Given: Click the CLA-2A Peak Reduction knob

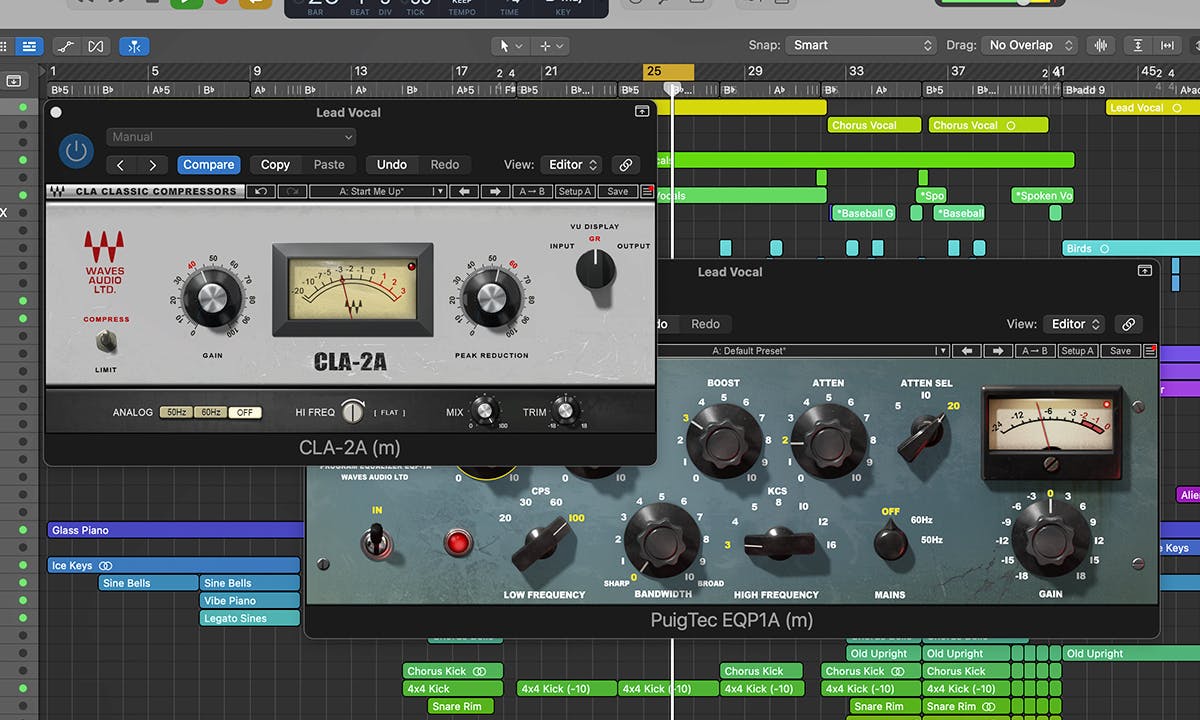Looking at the screenshot, I should pos(490,297).
